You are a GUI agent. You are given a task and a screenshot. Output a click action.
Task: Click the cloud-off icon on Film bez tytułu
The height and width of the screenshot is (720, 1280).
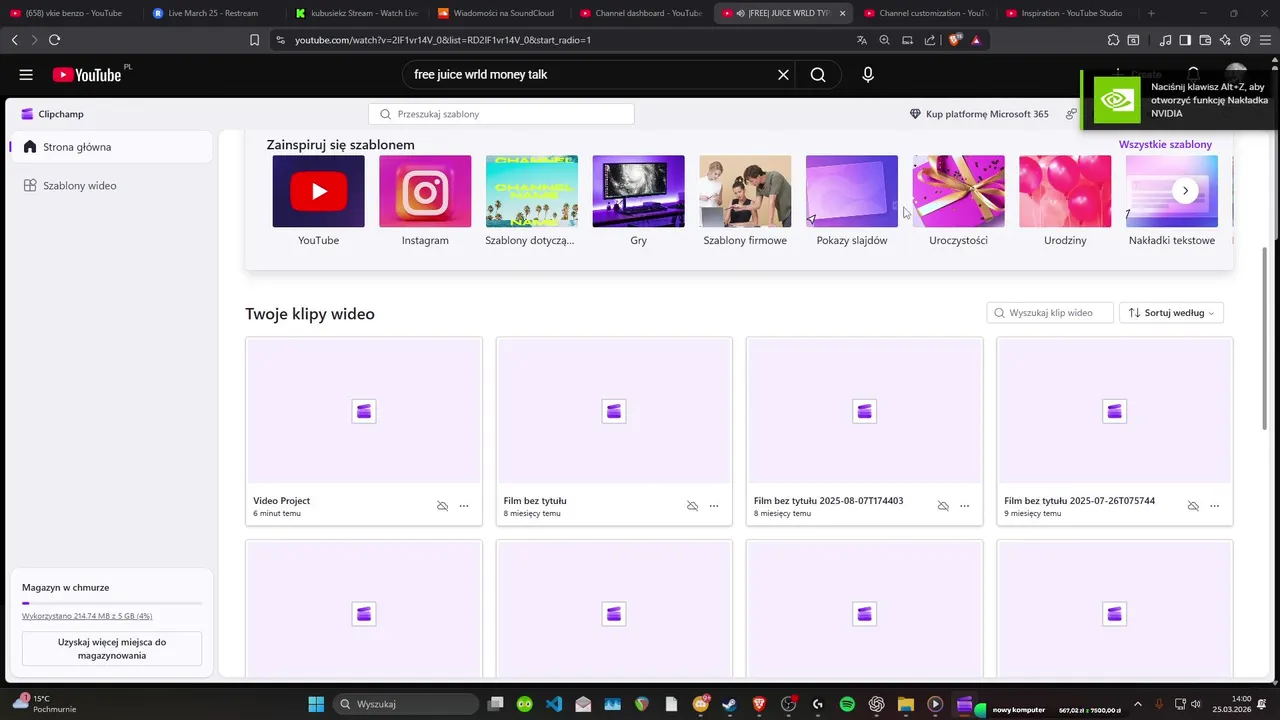(692, 506)
